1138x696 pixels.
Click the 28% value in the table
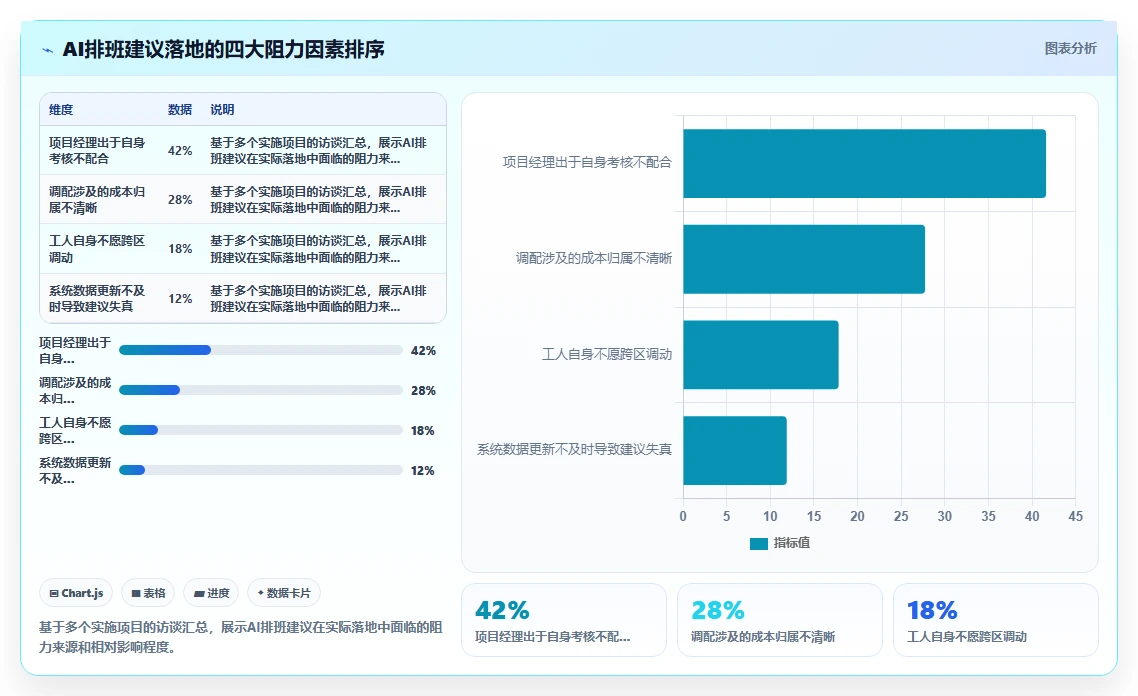(180, 200)
